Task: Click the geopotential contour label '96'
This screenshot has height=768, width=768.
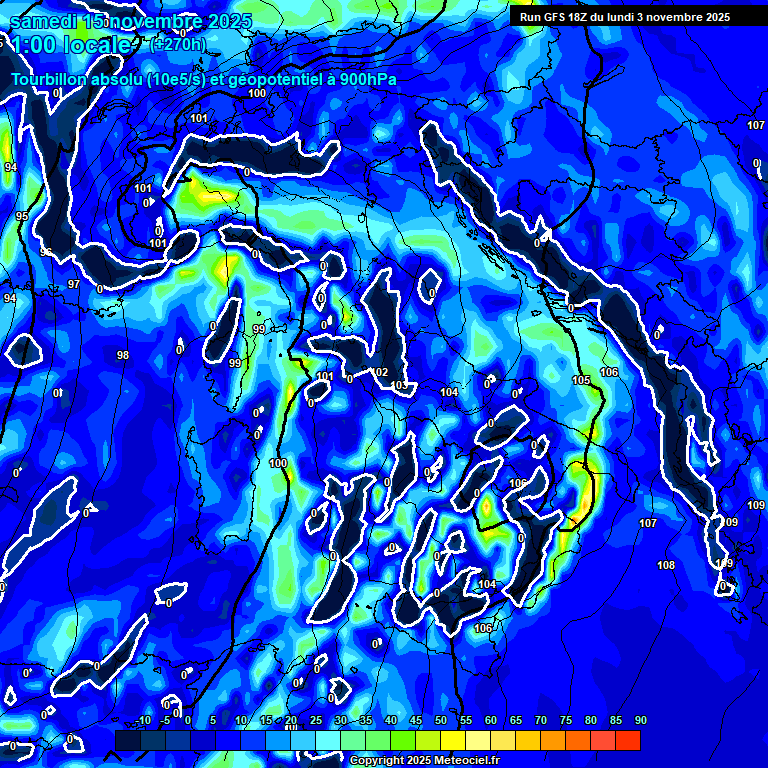Action: click(46, 252)
